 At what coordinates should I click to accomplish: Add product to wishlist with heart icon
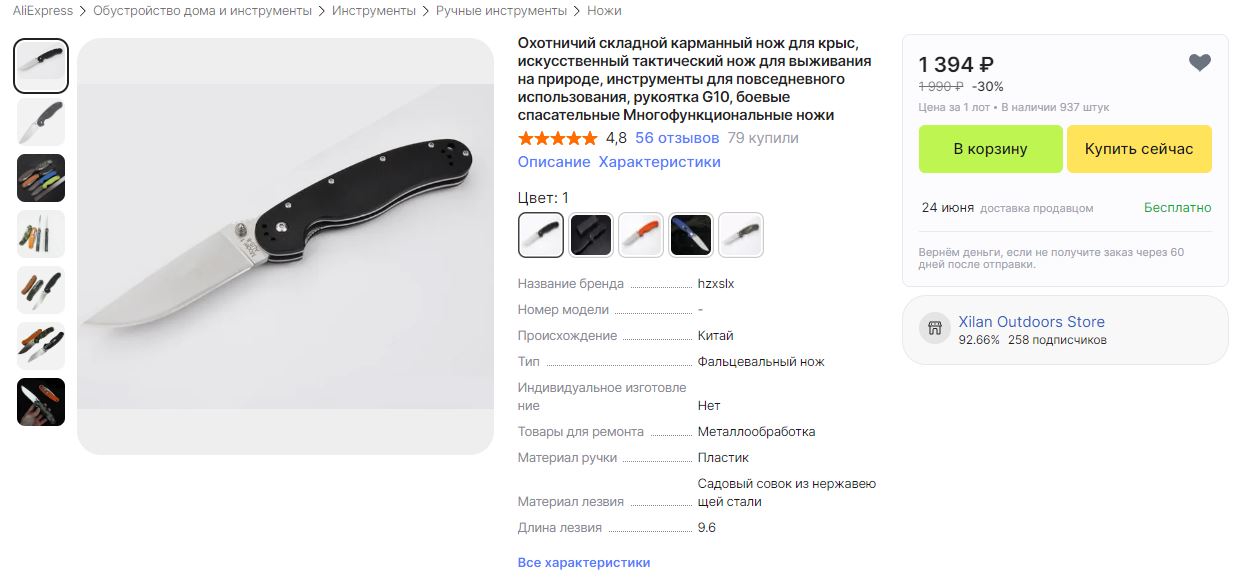point(1199,63)
